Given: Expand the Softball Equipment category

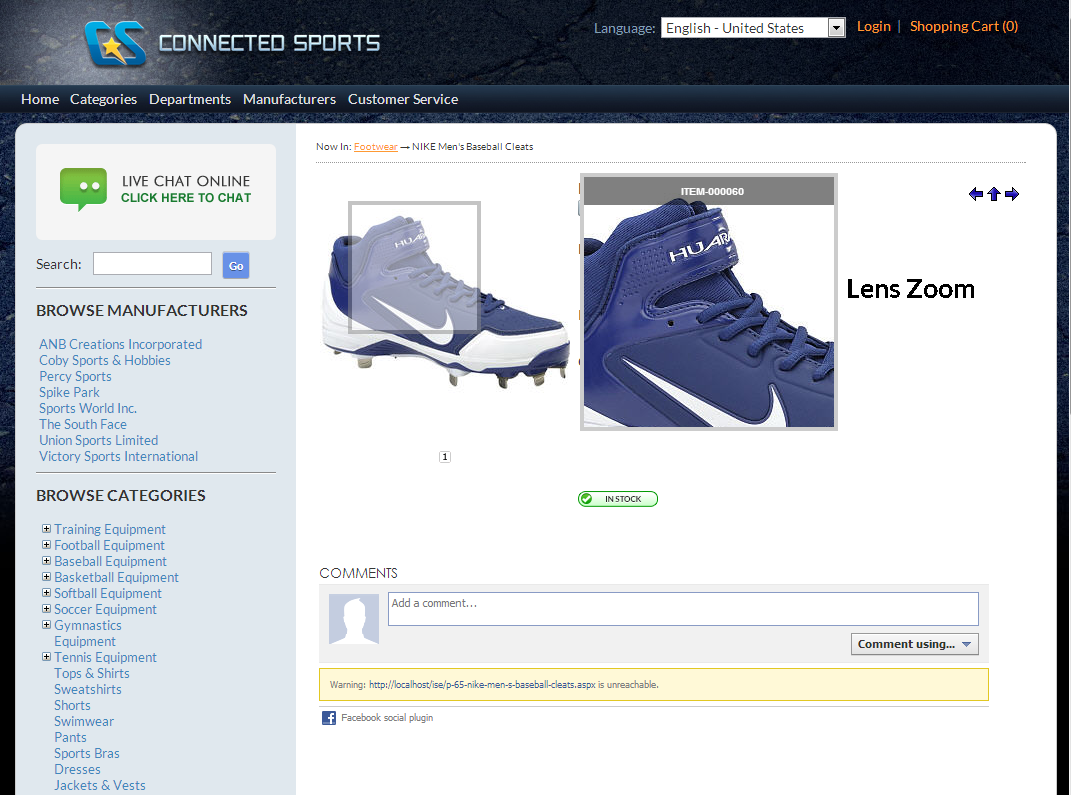Looking at the screenshot, I should click(46, 592).
